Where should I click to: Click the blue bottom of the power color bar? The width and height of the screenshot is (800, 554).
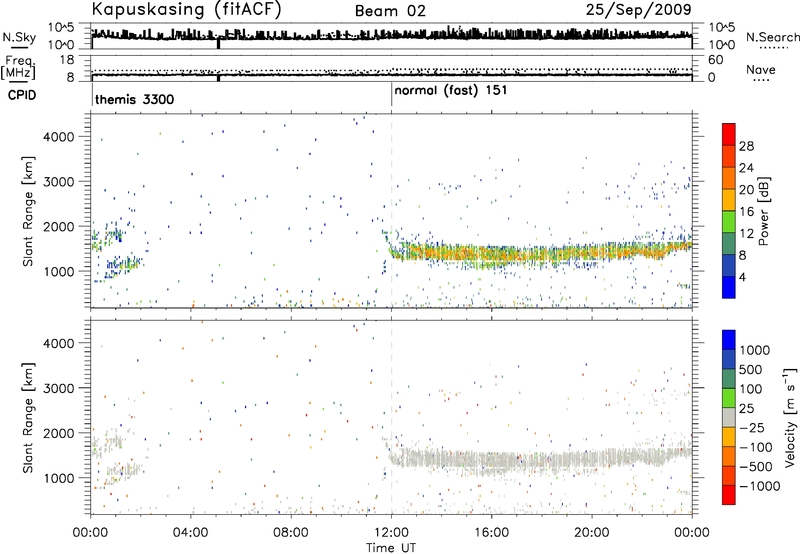pyautogui.click(x=729, y=287)
